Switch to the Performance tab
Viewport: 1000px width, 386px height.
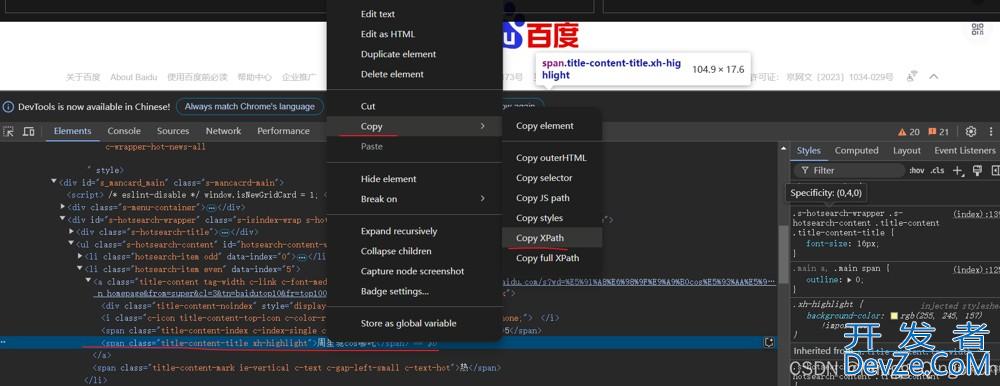click(283, 131)
